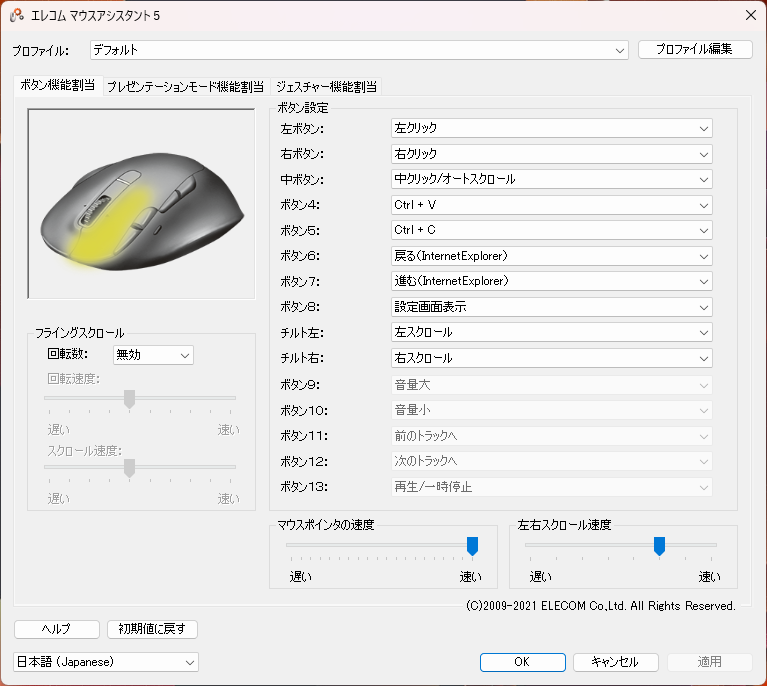Viewport: 767px width, 686px height.
Task: Click the マウスポインタの速度 slider handle
Action: 472,545
